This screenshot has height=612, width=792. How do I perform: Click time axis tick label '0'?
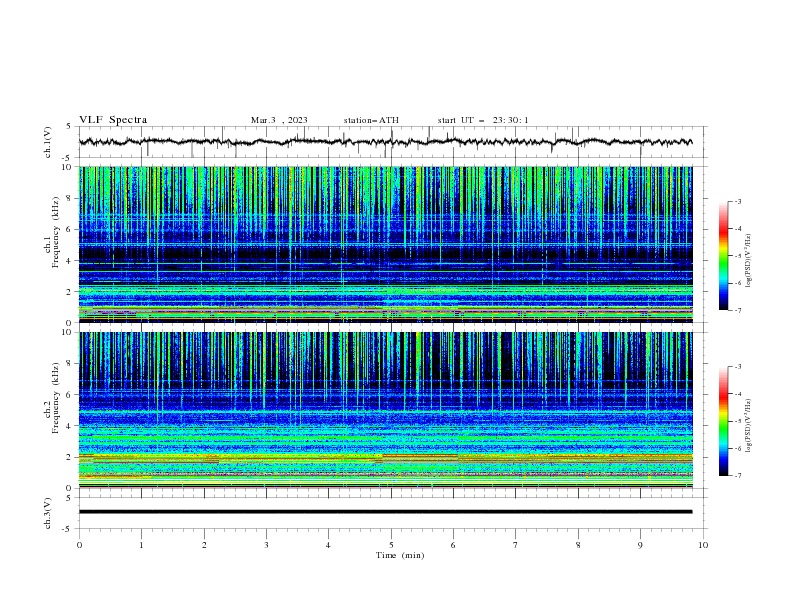pos(79,545)
